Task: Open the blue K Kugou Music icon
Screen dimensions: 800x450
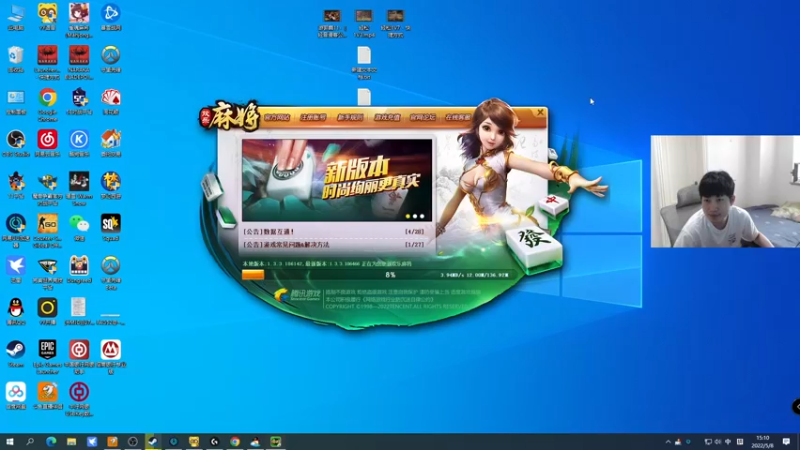Action: [79, 140]
